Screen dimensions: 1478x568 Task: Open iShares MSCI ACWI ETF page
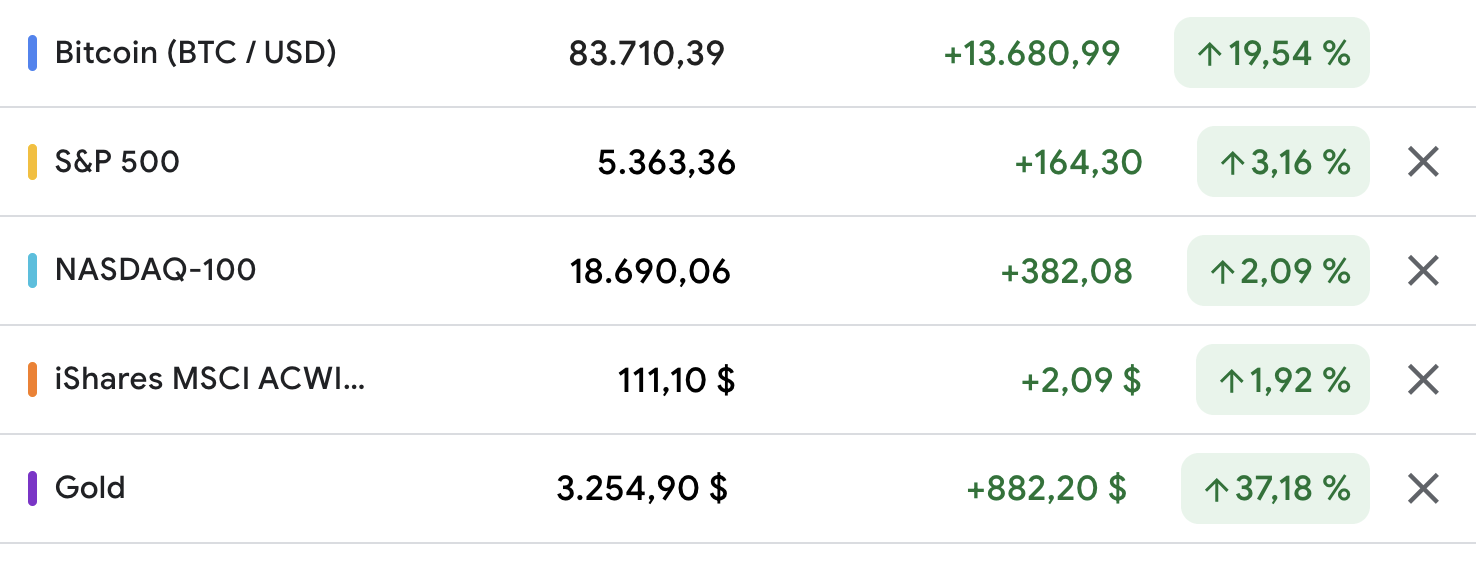(x=210, y=380)
